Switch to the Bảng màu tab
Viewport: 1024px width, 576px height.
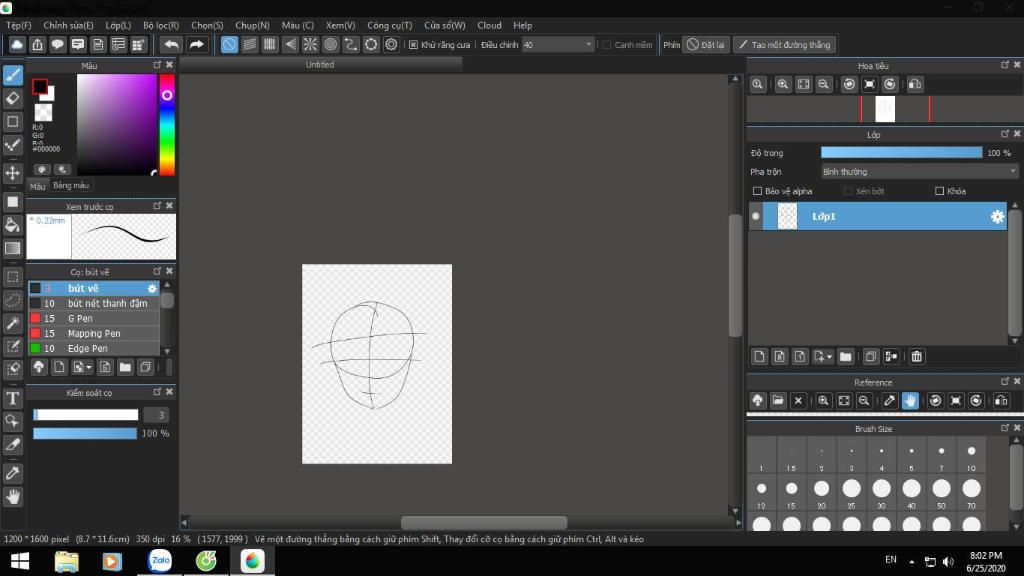click(x=71, y=186)
